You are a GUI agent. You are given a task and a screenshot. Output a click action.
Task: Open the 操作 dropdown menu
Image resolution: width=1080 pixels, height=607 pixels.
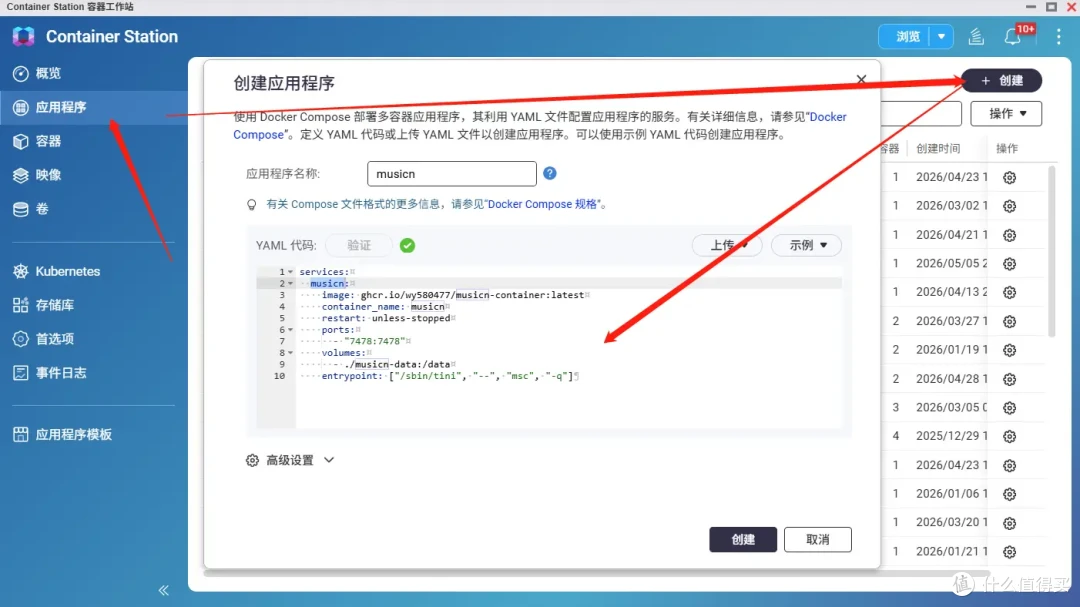[1006, 114]
